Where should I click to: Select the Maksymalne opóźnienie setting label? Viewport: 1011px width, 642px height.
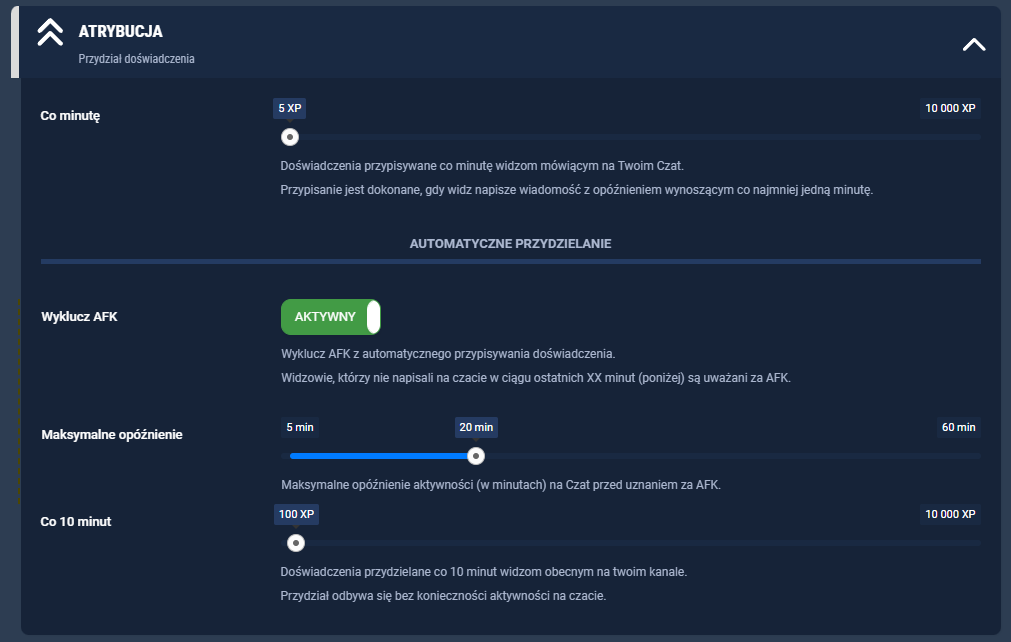coord(112,434)
